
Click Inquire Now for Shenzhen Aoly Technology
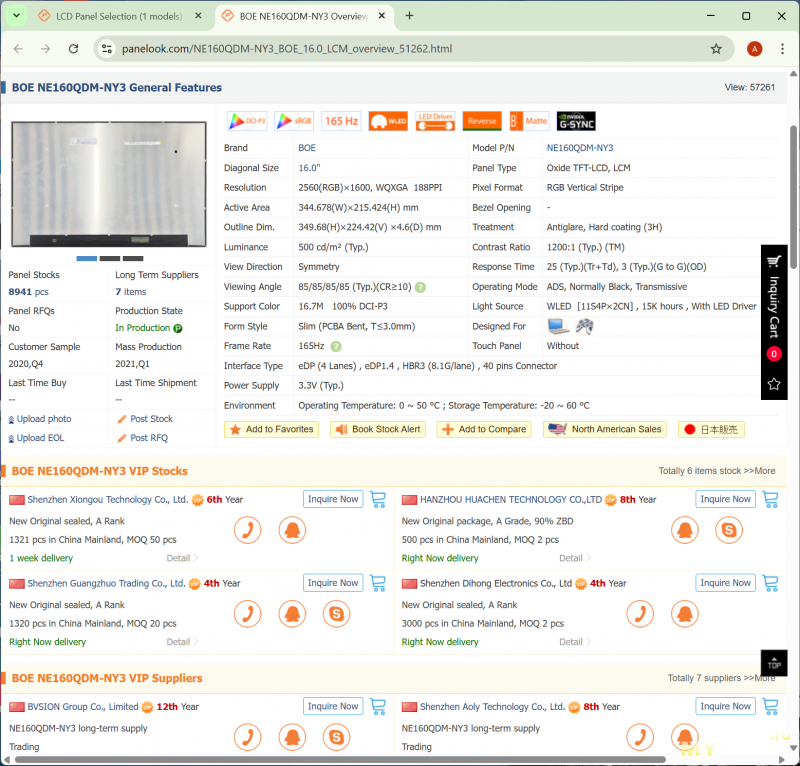[x=725, y=706]
